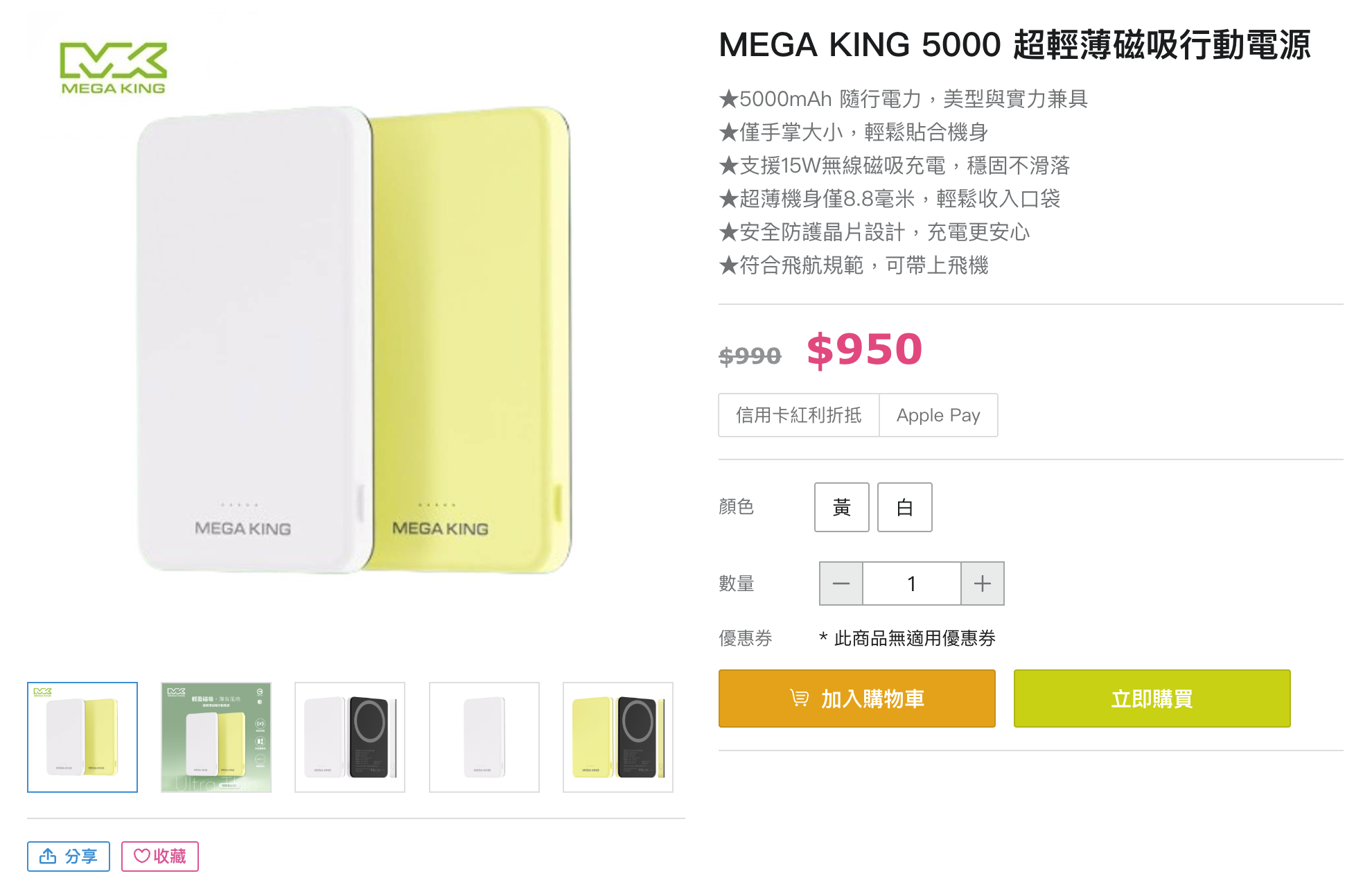The width and height of the screenshot is (1372, 887).
Task: Open the green promotional poster thumbnail
Action: coord(216,737)
